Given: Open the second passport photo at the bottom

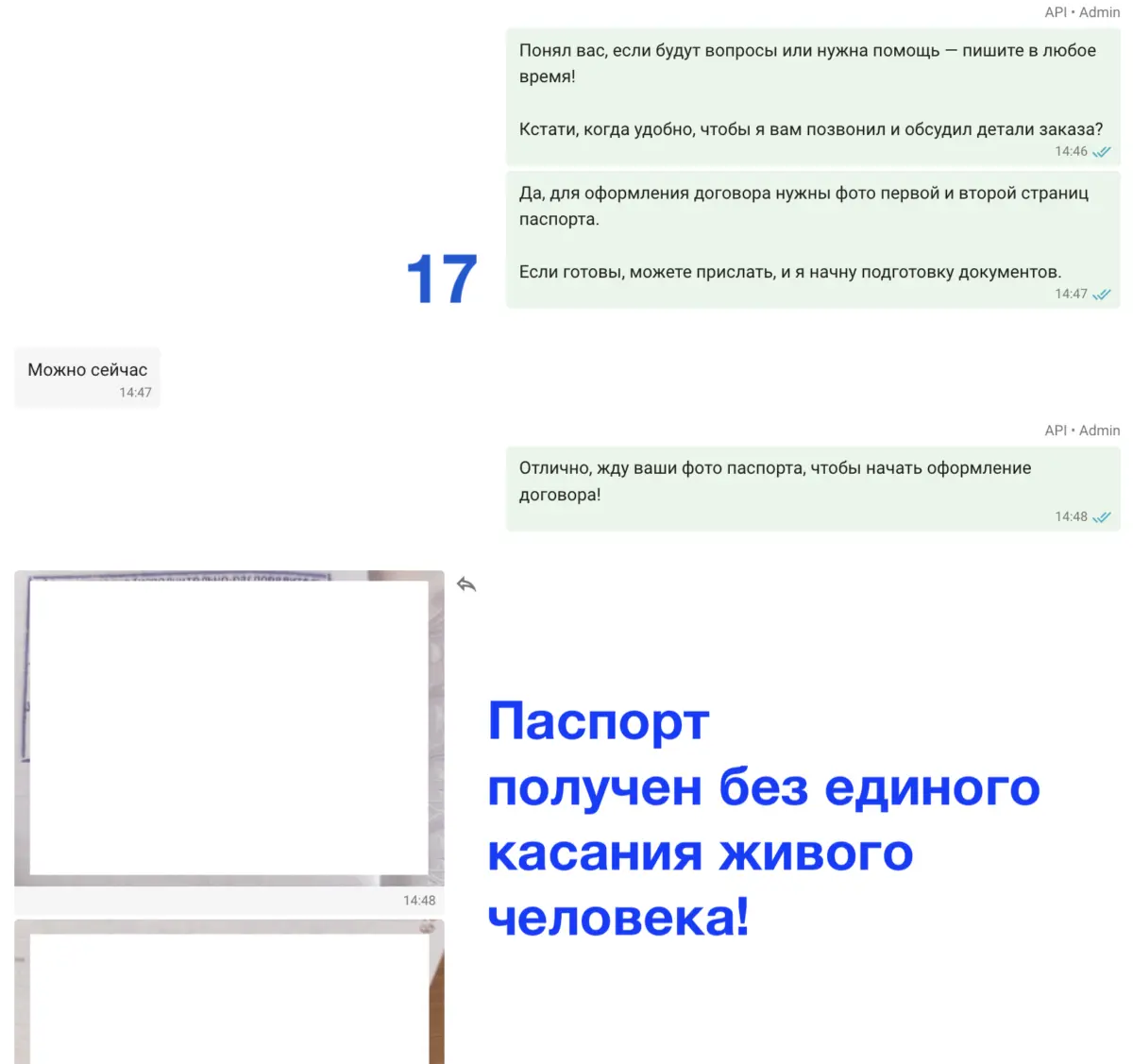Looking at the screenshot, I should [228, 991].
